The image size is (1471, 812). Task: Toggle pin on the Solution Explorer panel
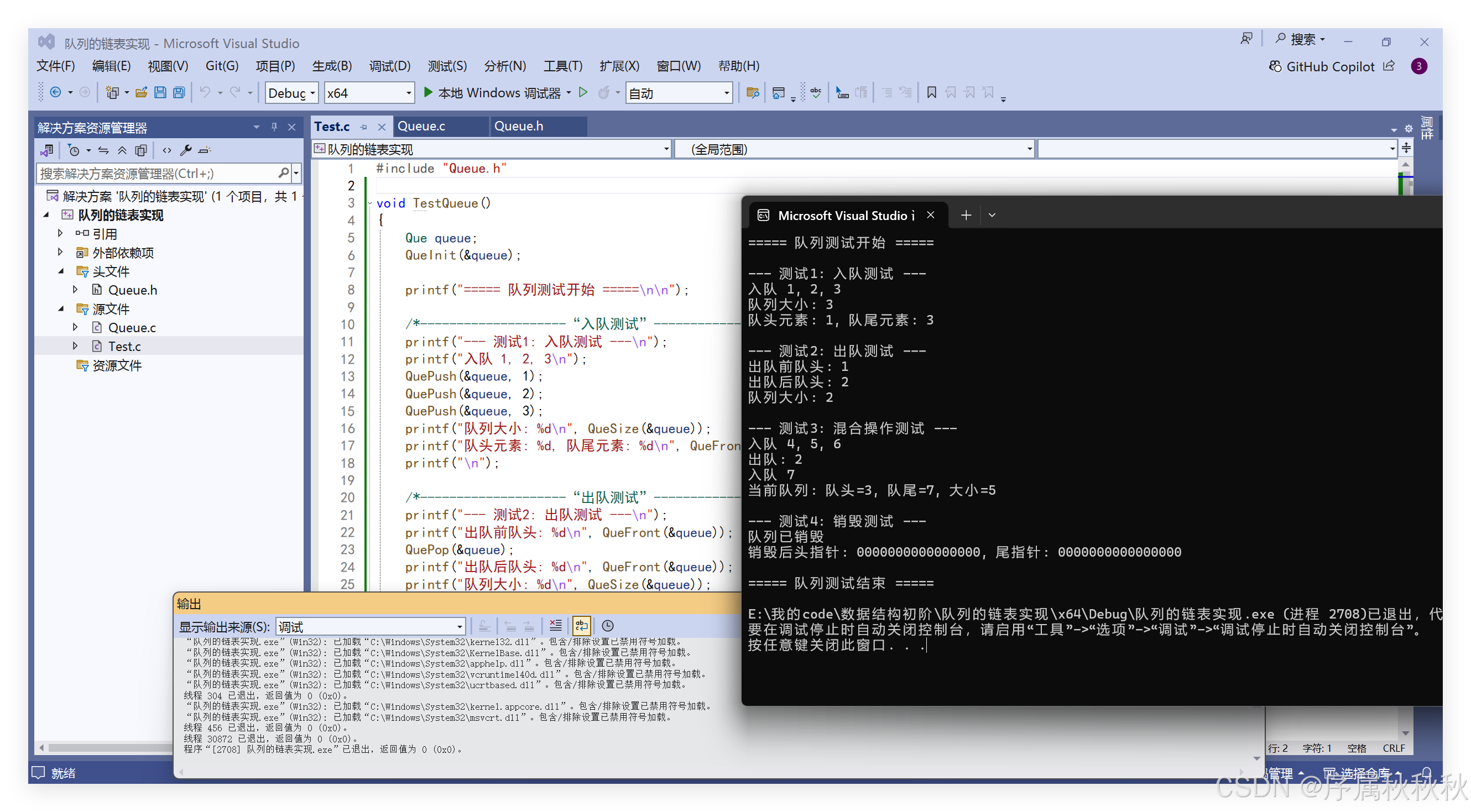[274, 127]
